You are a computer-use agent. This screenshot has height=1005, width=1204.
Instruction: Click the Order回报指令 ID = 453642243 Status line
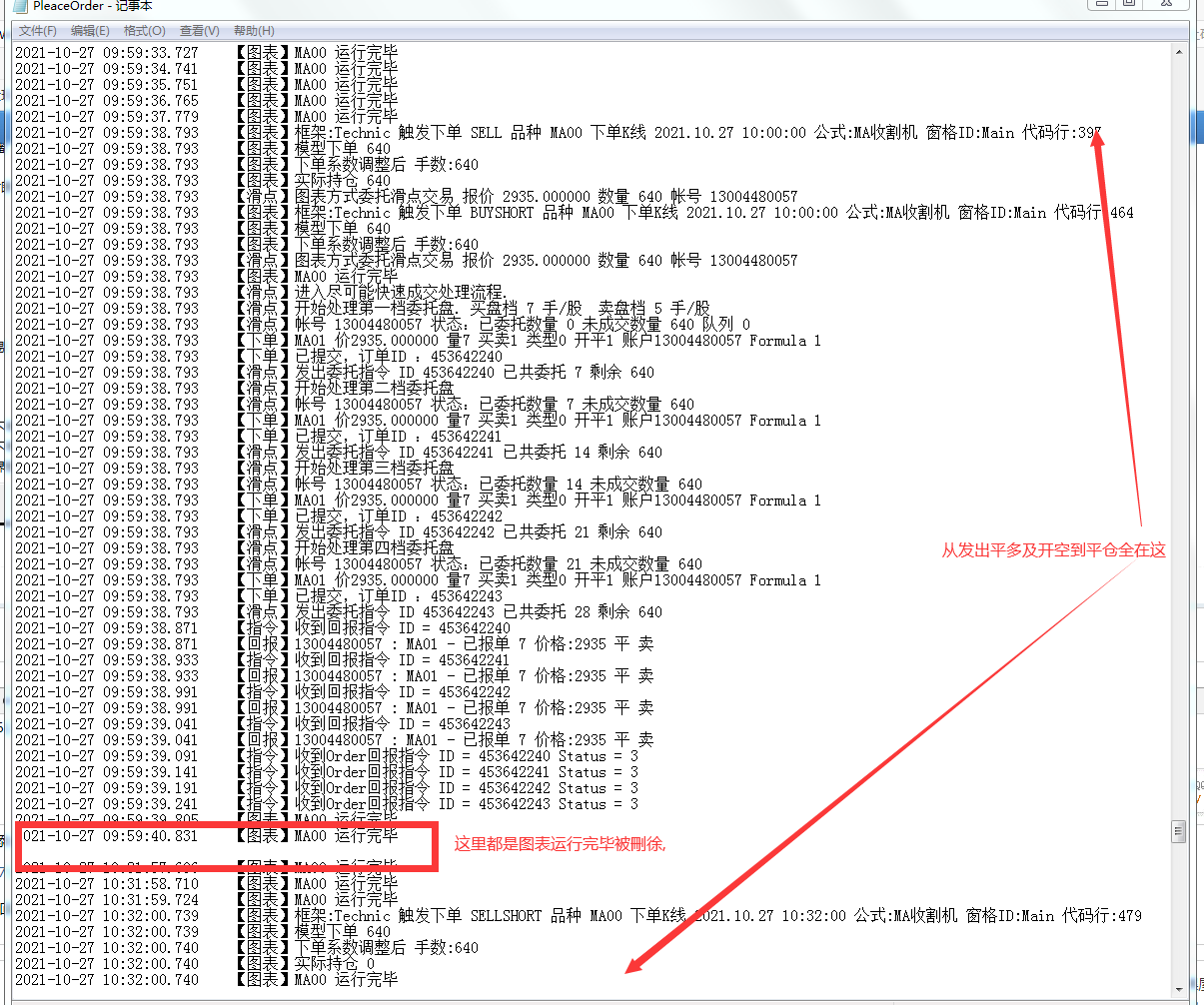[x=327, y=803]
